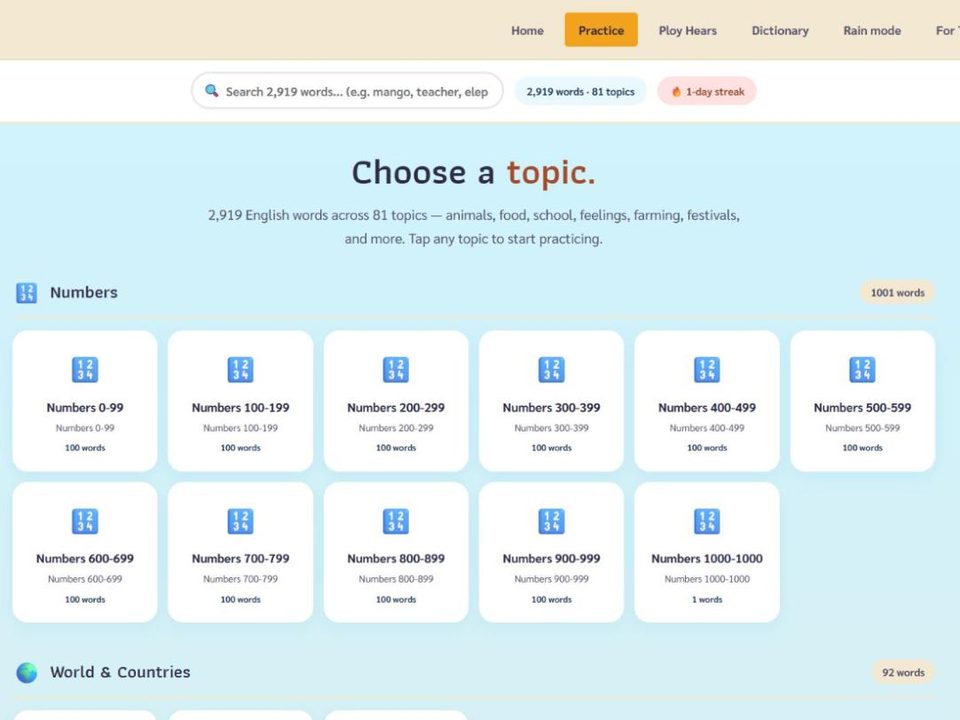Click the icon on Numbers 400-499 card
Image resolution: width=960 pixels, height=720 pixels.
[707, 370]
